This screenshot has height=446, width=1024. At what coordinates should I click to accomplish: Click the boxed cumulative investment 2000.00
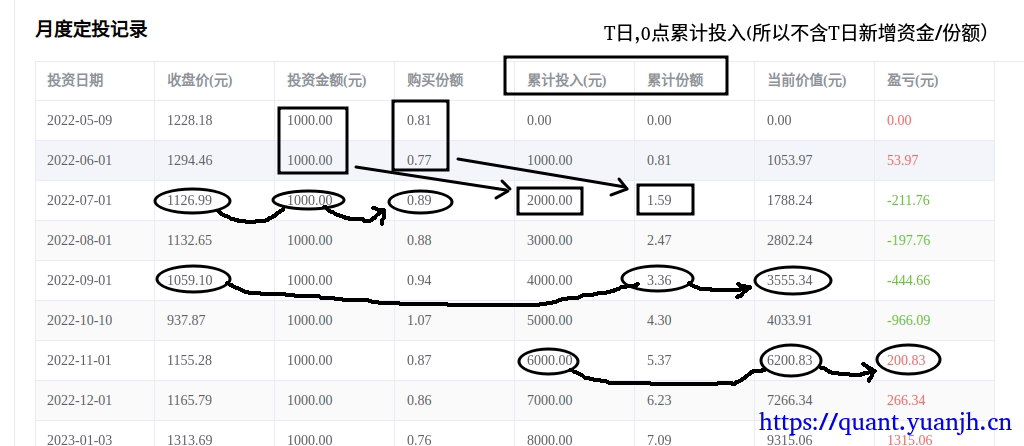550,200
